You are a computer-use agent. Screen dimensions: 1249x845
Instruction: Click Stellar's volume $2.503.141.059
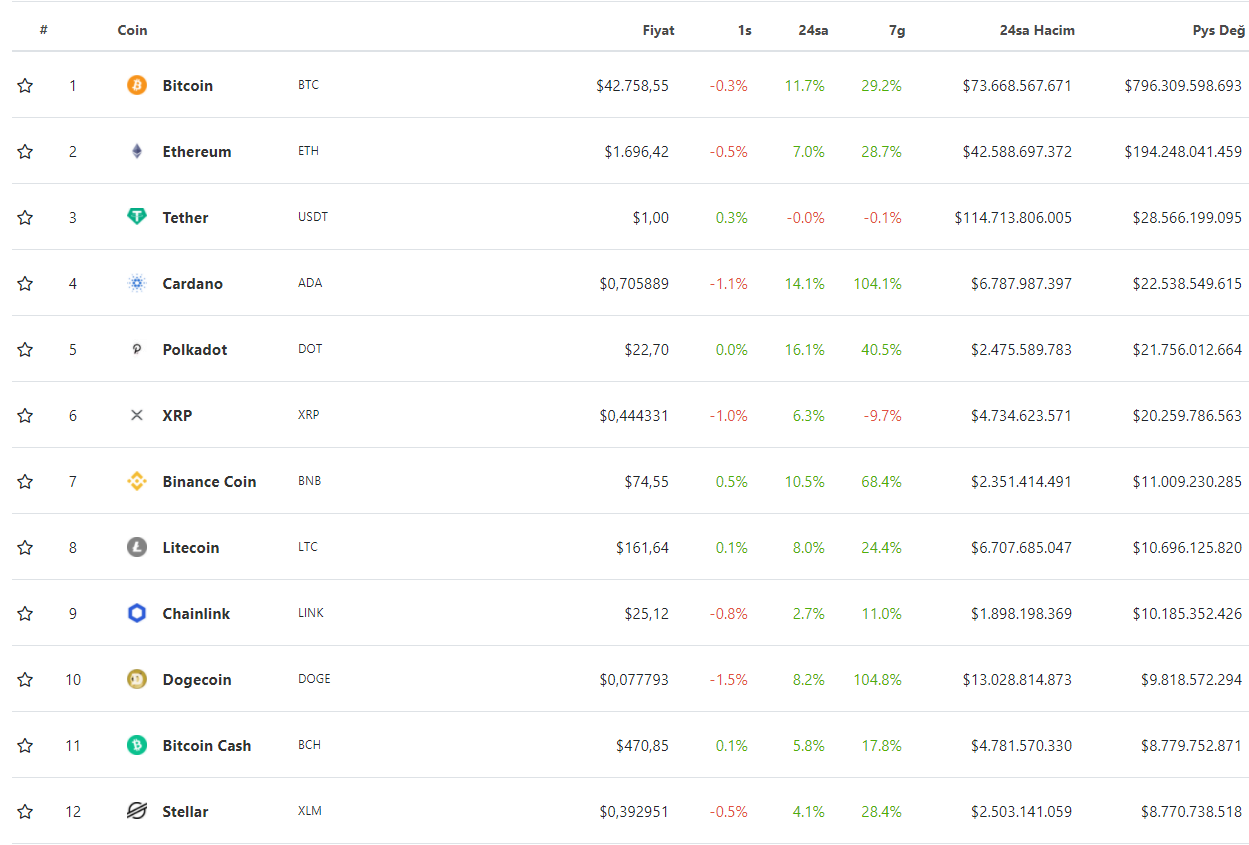click(1021, 812)
